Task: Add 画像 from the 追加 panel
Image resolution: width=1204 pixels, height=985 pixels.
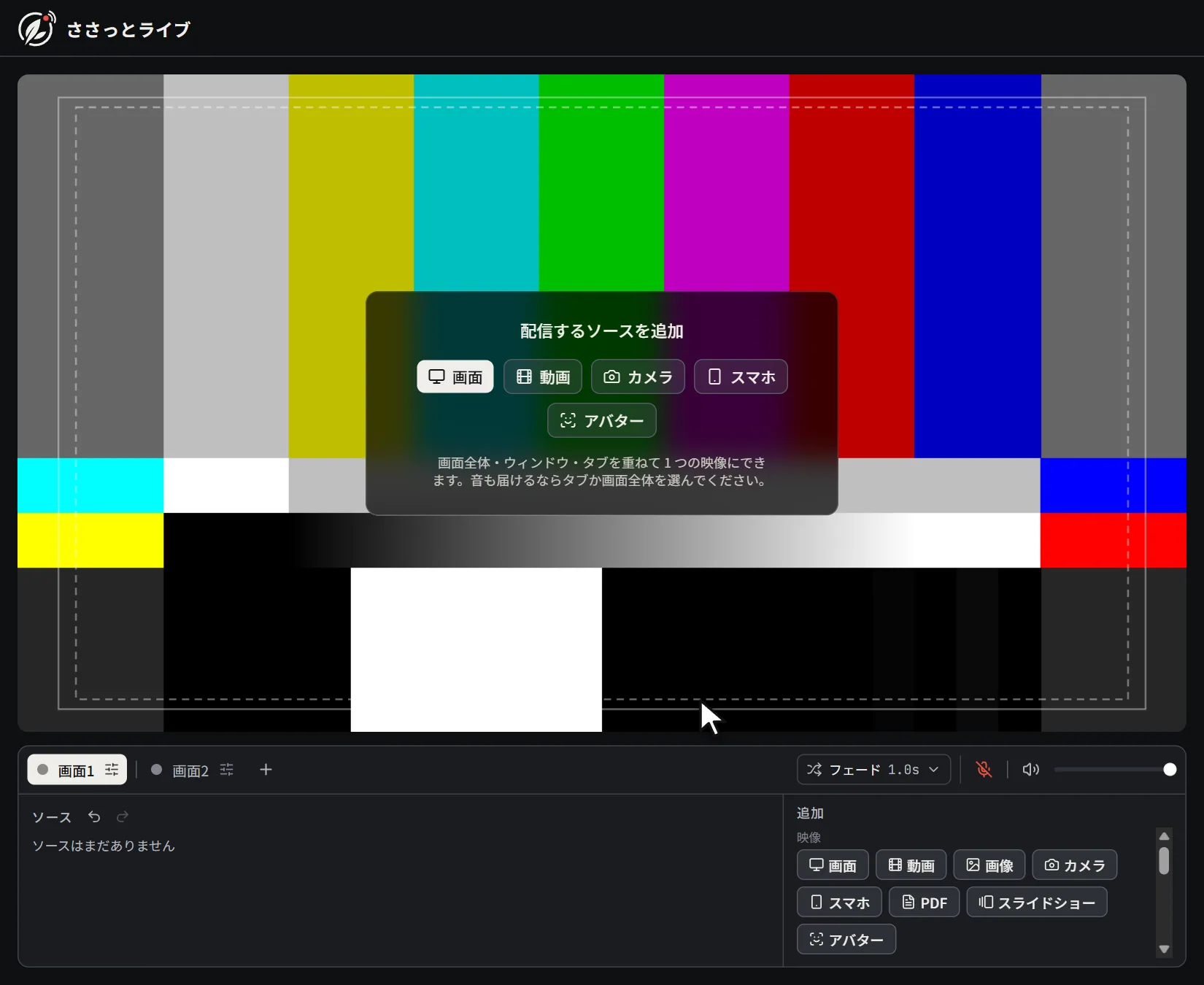Action: coord(989,865)
